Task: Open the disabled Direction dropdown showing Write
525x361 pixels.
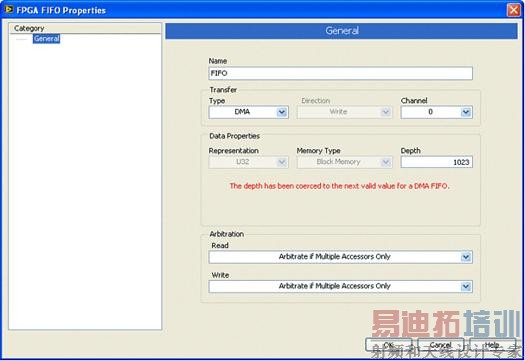Action: pos(345,112)
